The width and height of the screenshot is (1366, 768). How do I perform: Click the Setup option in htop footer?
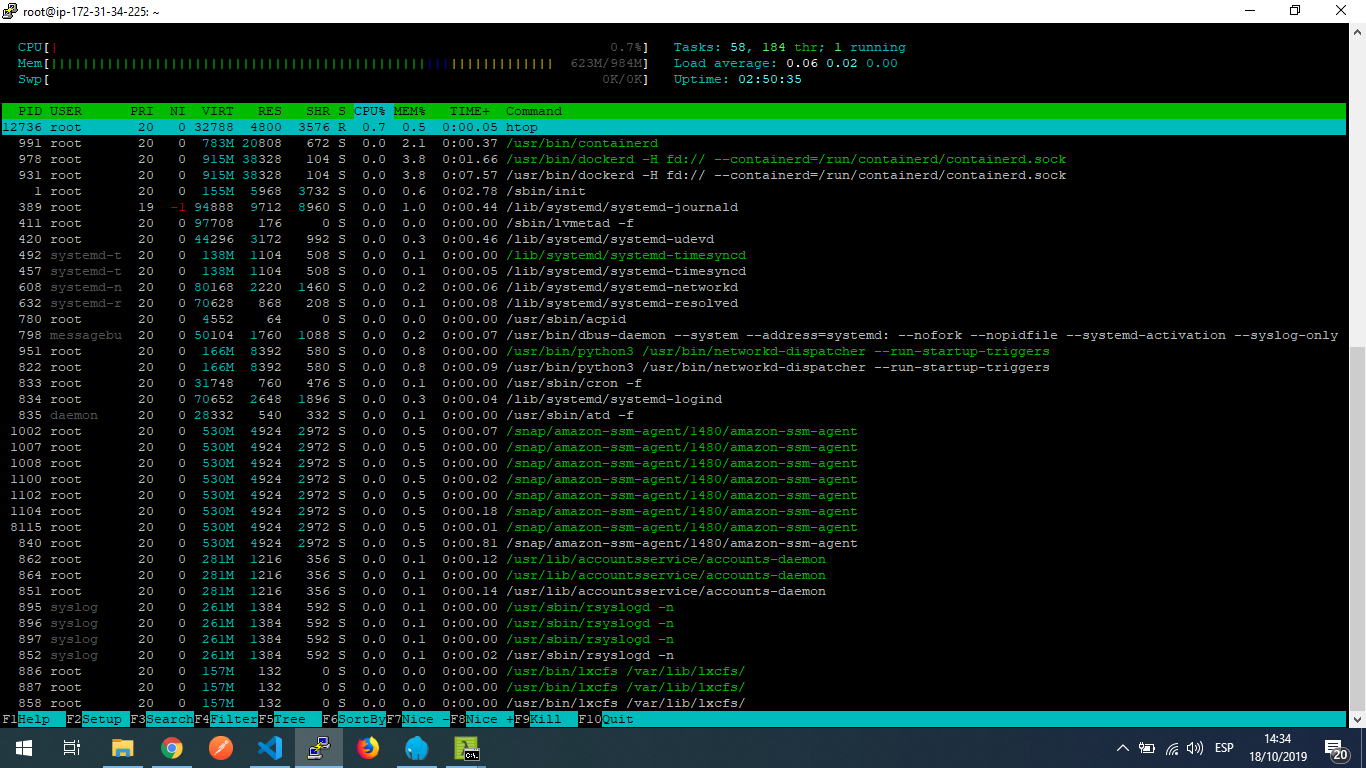(102, 719)
